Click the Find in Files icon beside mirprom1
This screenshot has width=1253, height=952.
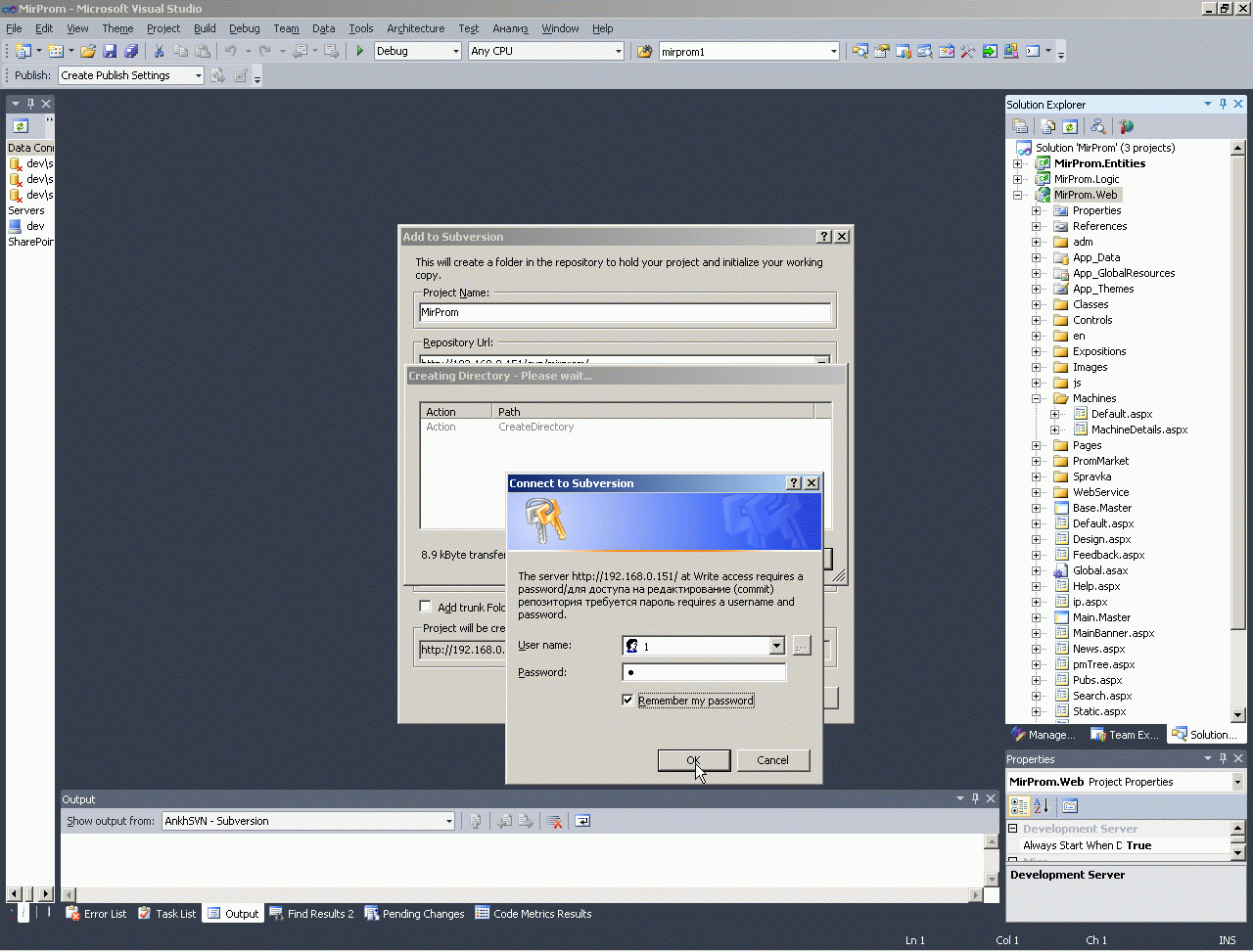tap(645, 51)
